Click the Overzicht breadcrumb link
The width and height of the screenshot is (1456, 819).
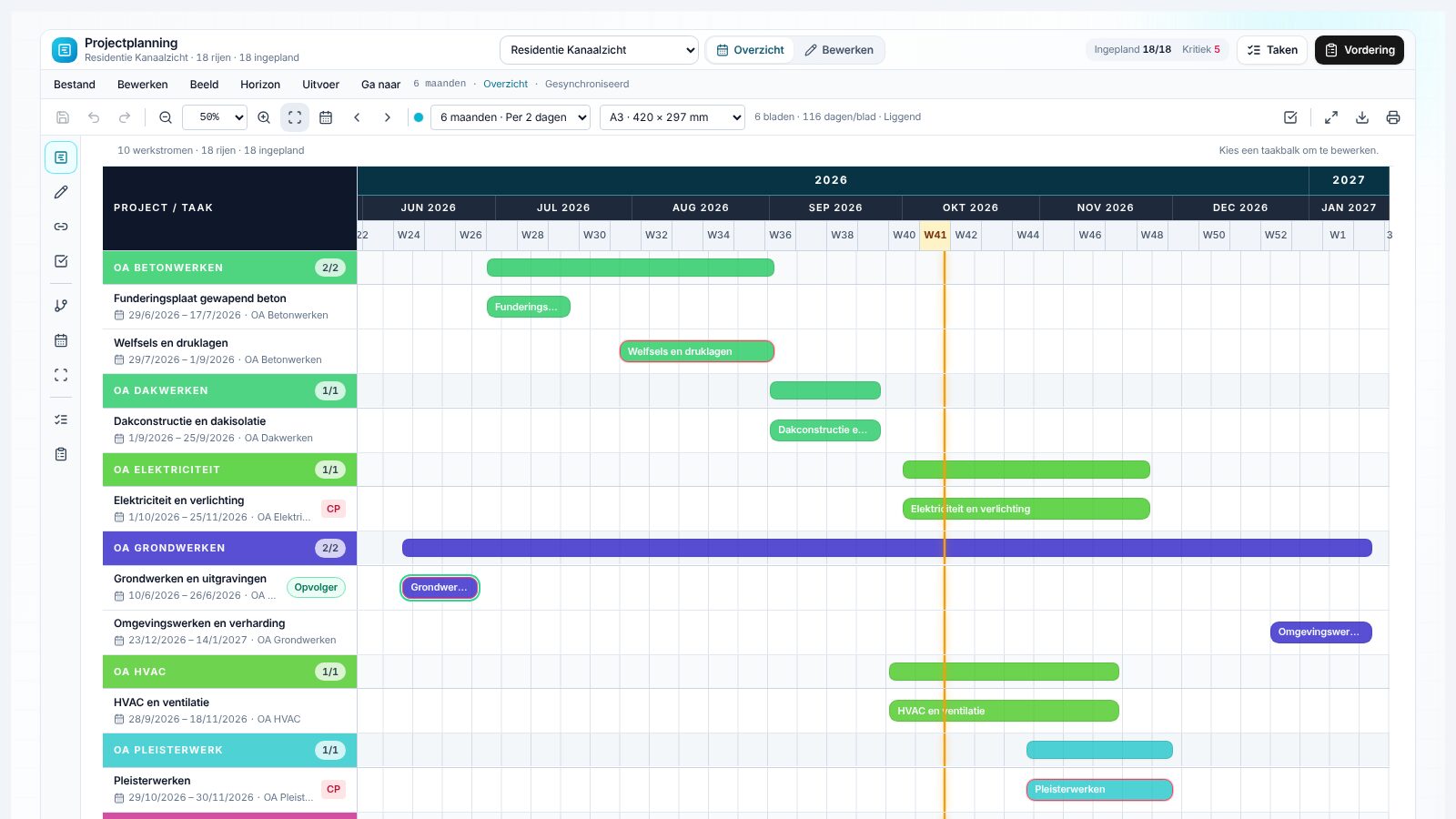tap(505, 84)
